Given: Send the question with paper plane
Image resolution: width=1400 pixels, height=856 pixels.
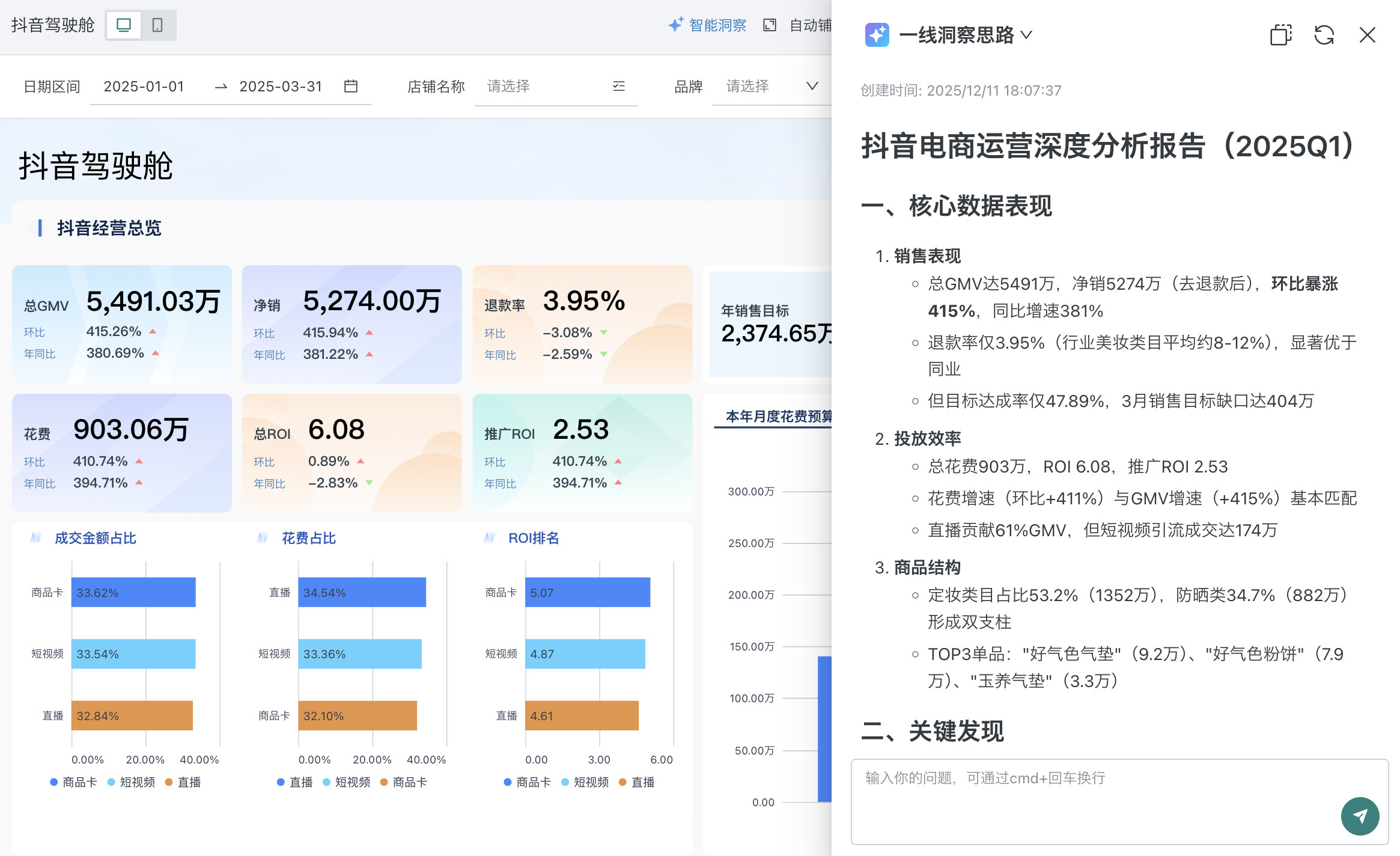Looking at the screenshot, I should (x=1360, y=816).
